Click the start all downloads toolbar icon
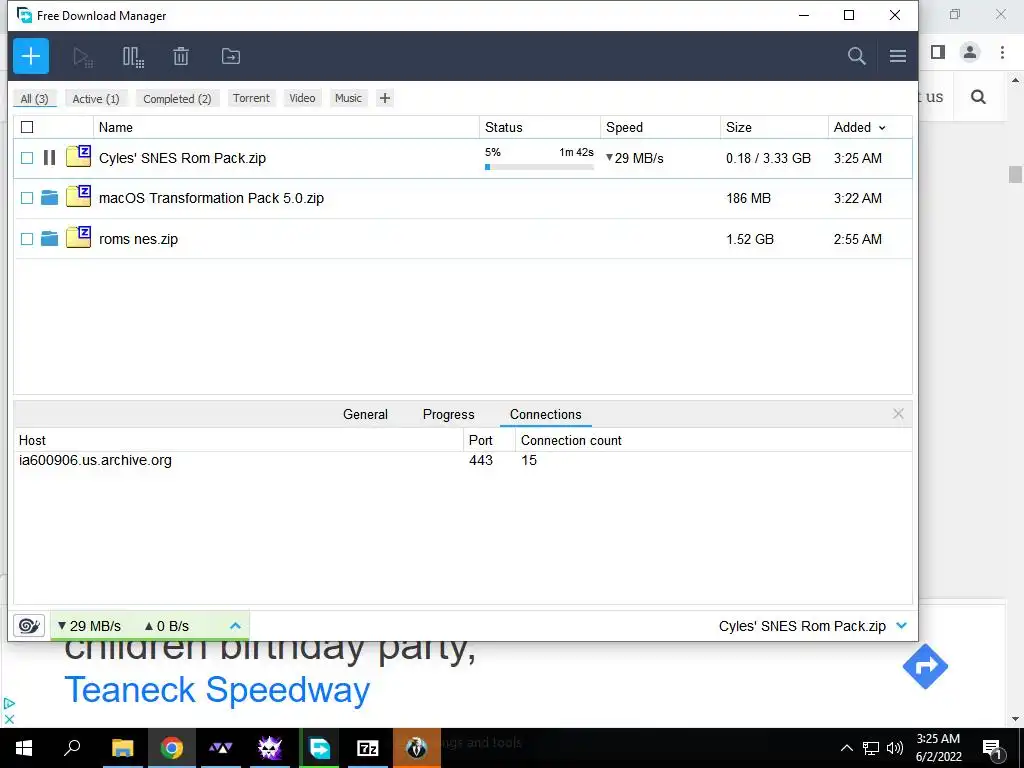The image size is (1024, 768). 83,57
